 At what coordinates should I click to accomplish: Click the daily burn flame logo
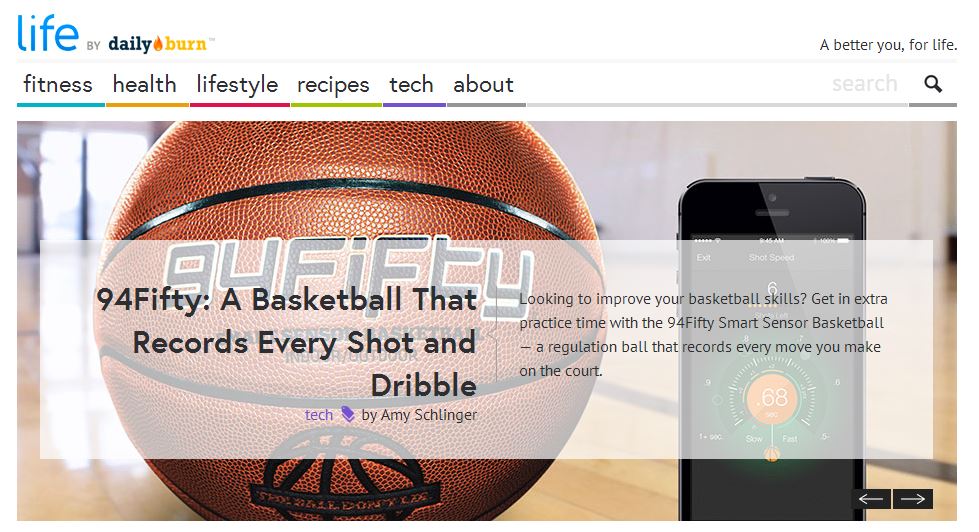157,44
